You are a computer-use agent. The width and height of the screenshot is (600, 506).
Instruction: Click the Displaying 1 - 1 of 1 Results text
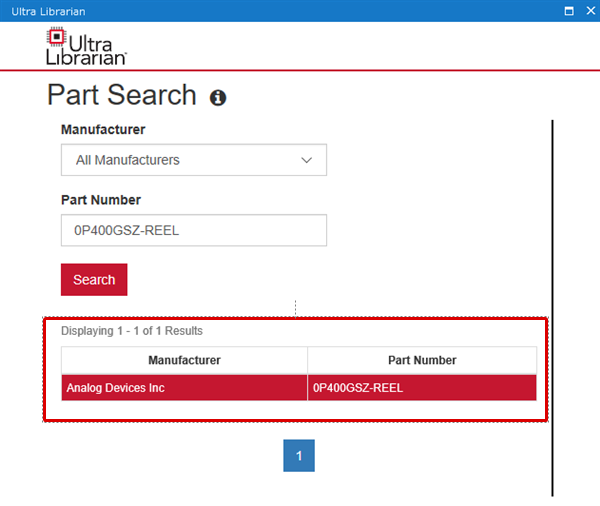click(132, 331)
